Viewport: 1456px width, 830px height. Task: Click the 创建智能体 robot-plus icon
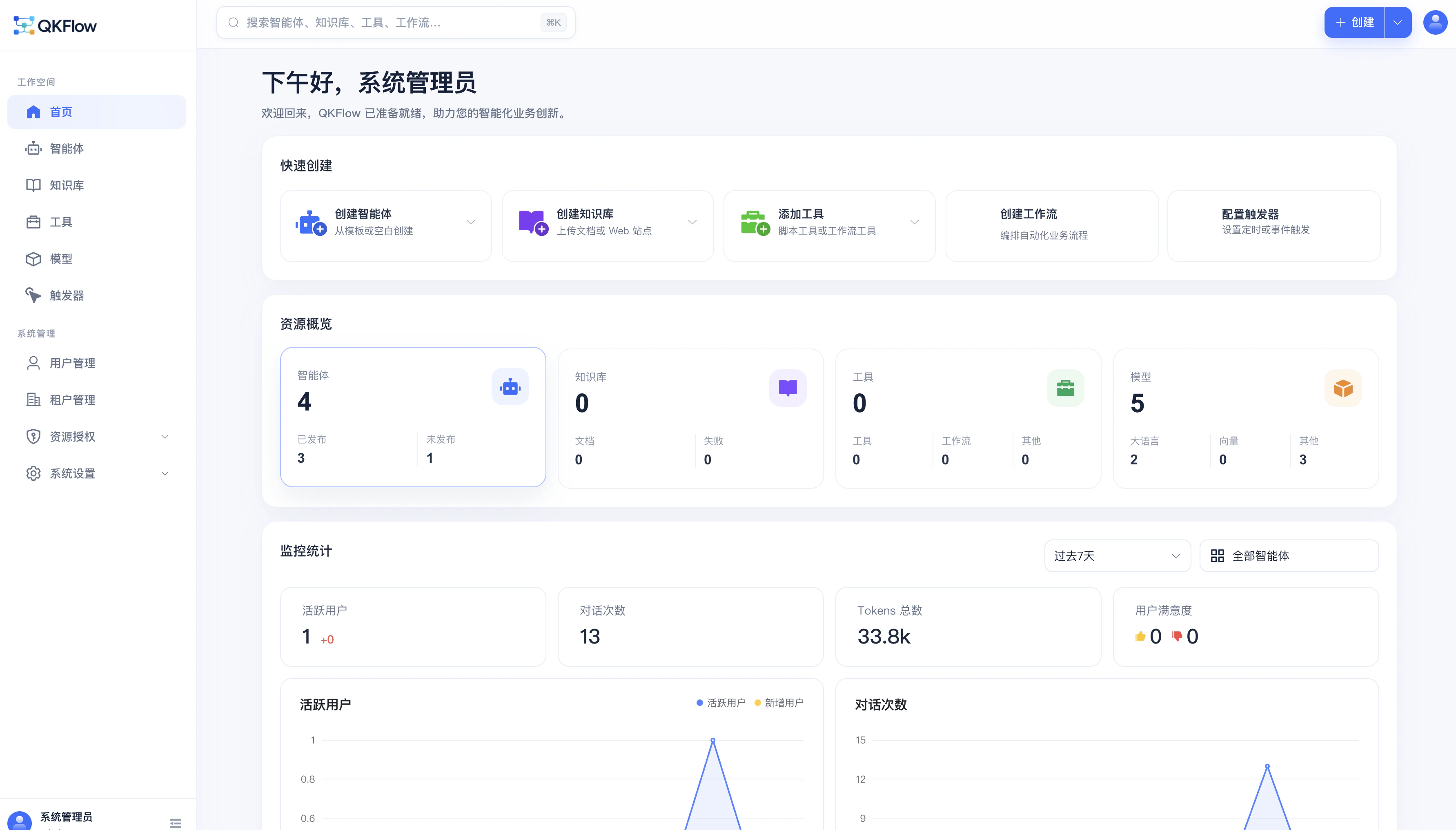coord(311,223)
